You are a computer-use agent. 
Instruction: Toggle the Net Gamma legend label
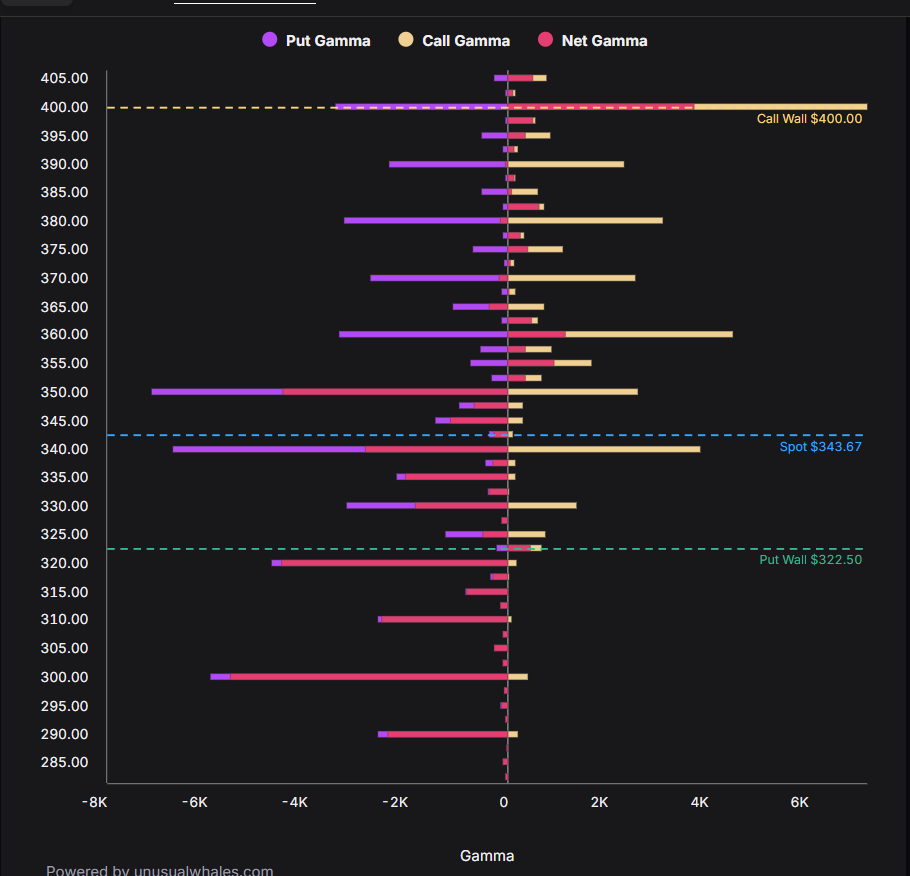604,41
